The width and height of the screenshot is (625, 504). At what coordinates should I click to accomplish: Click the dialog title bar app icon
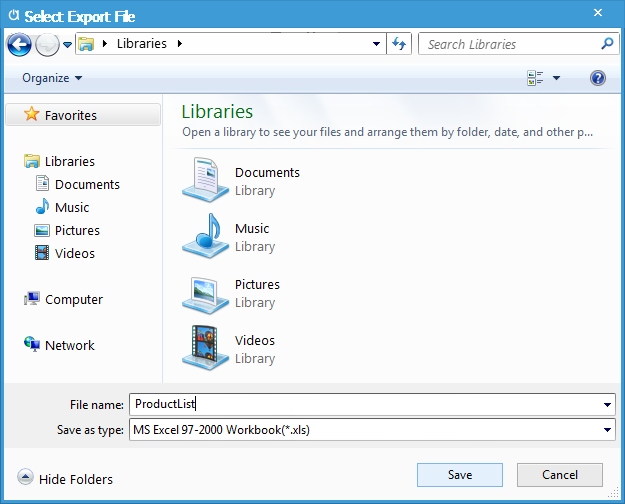click(x=14, y=15)
